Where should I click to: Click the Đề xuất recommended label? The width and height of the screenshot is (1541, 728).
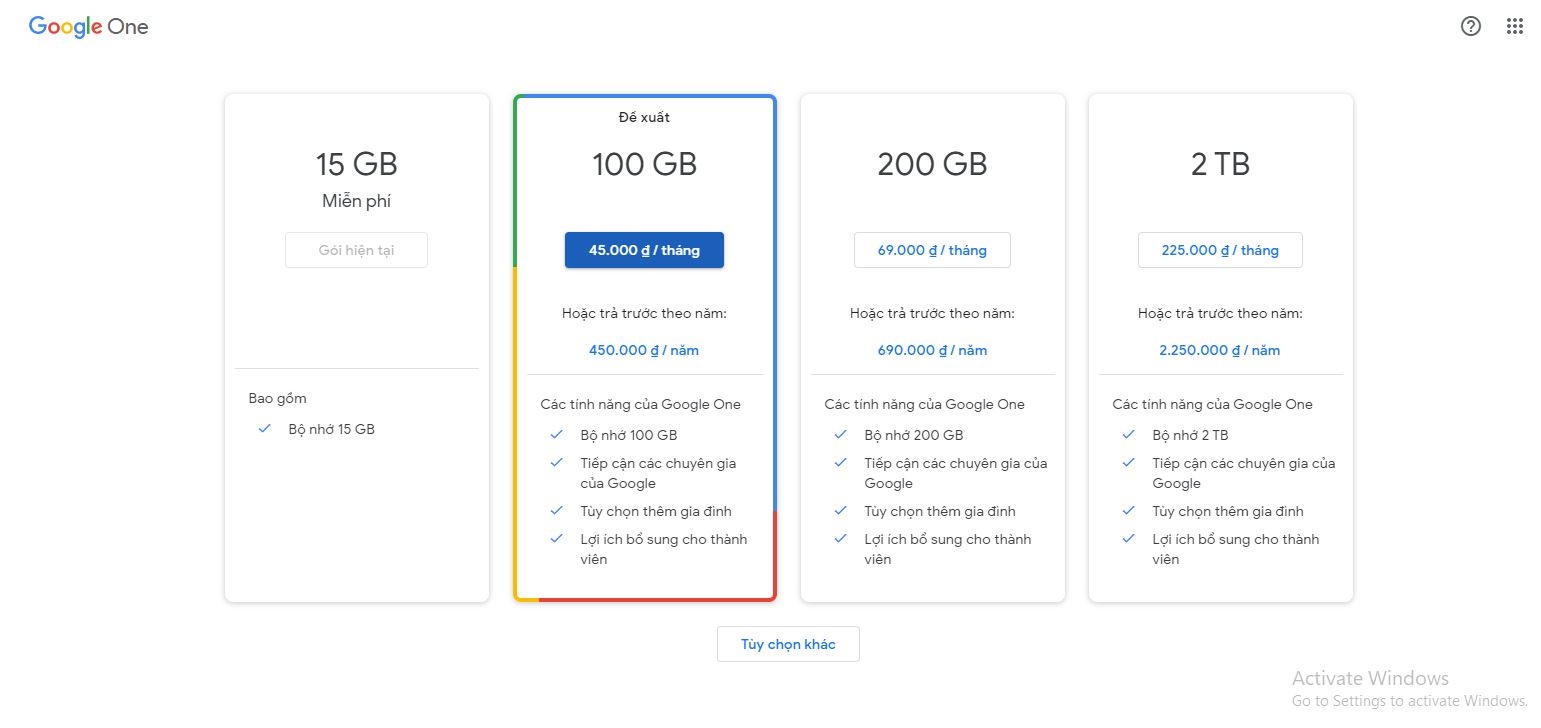coord(644,117)
